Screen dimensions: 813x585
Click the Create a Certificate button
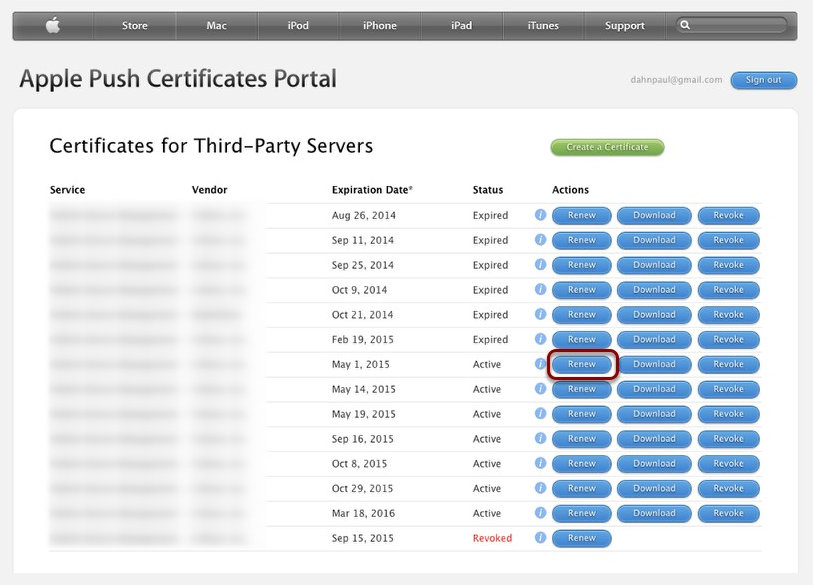tap(607, 147)
